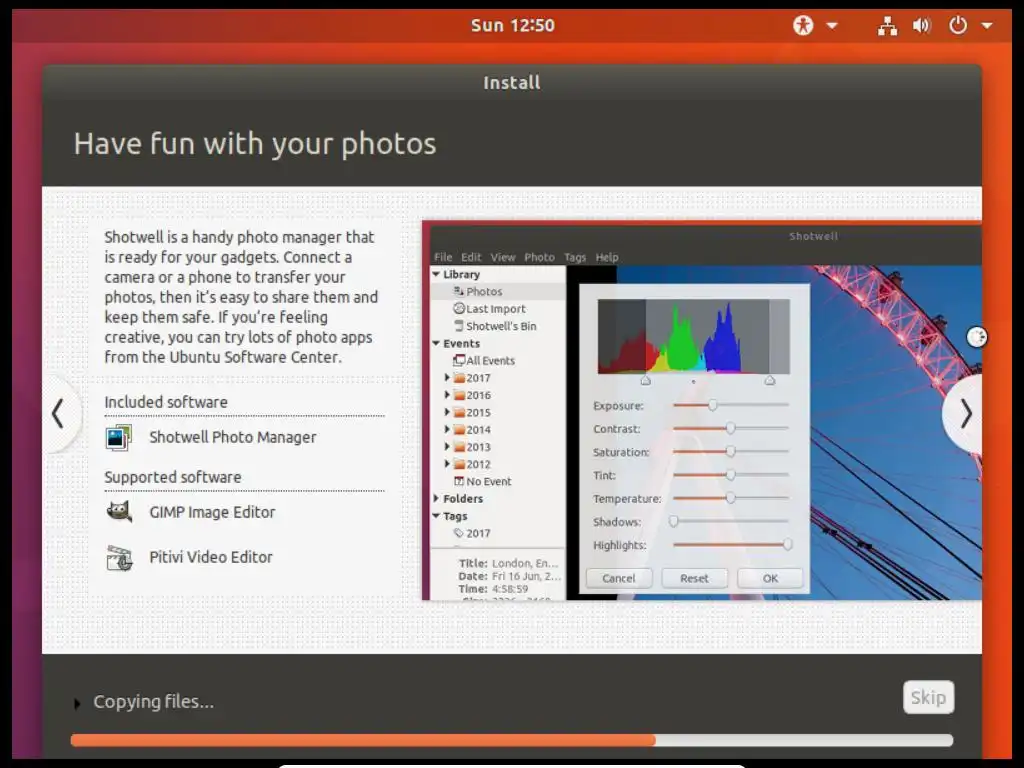The width and height of the screenshot is (1024, 768).
Task: Adjust the Shadows slider
Action: 731,521
